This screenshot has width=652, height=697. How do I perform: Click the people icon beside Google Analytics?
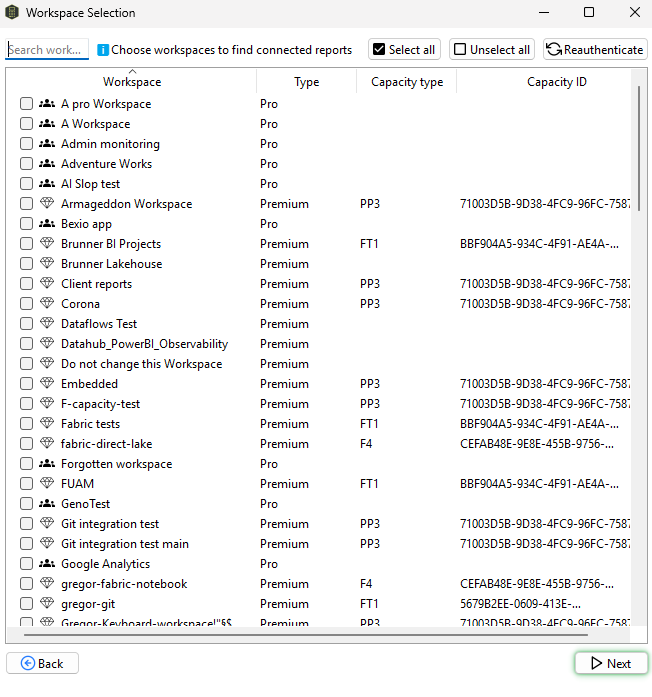click(47, 564)
